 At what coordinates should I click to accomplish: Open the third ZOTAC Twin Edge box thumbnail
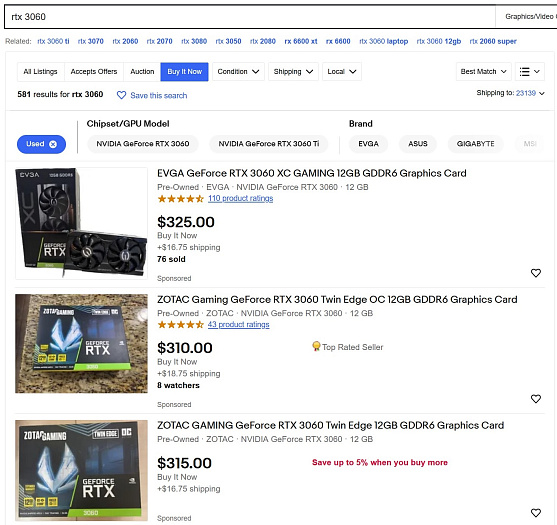(x=81, y=470)
